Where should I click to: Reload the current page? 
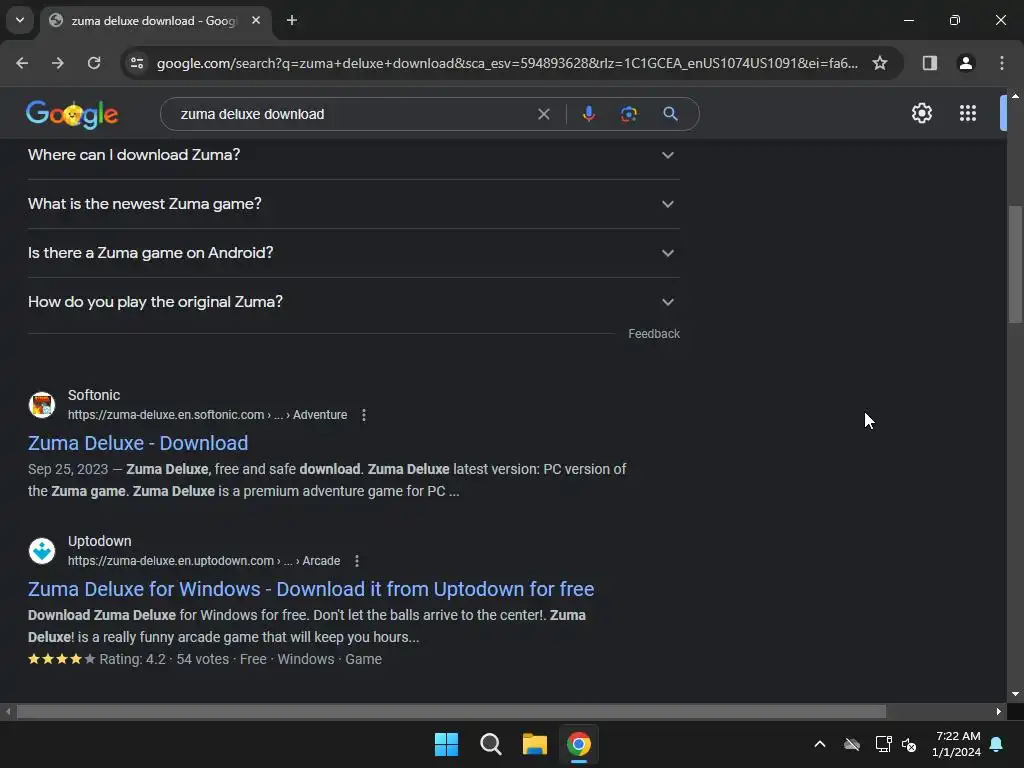click(x=94, y=63)
